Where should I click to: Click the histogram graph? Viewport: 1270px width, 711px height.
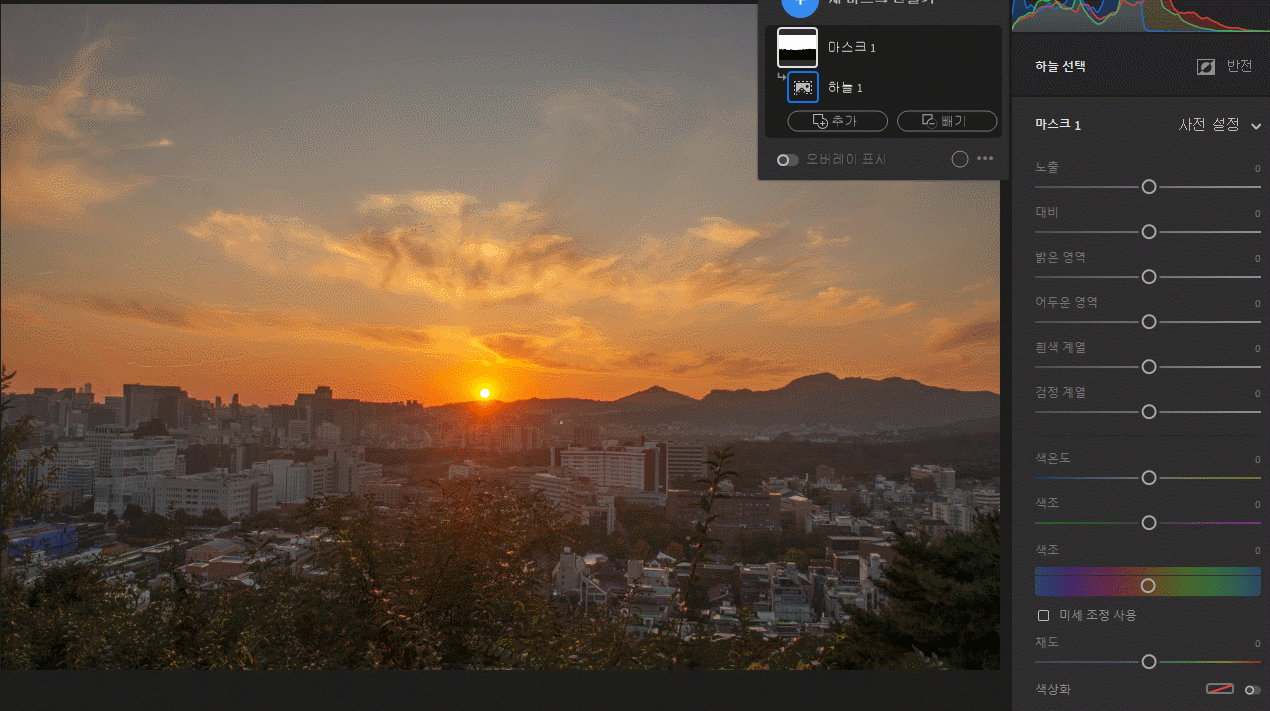click(x=1140, y=15)
